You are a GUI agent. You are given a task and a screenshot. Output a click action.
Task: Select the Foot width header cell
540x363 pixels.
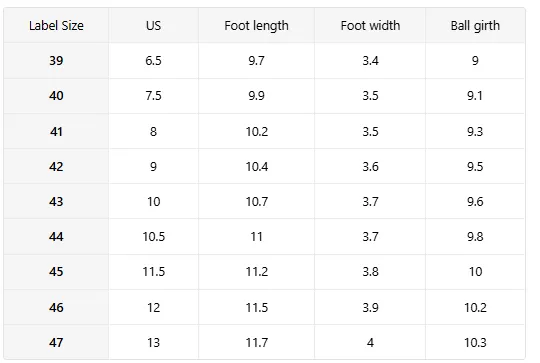pos(370,25)
